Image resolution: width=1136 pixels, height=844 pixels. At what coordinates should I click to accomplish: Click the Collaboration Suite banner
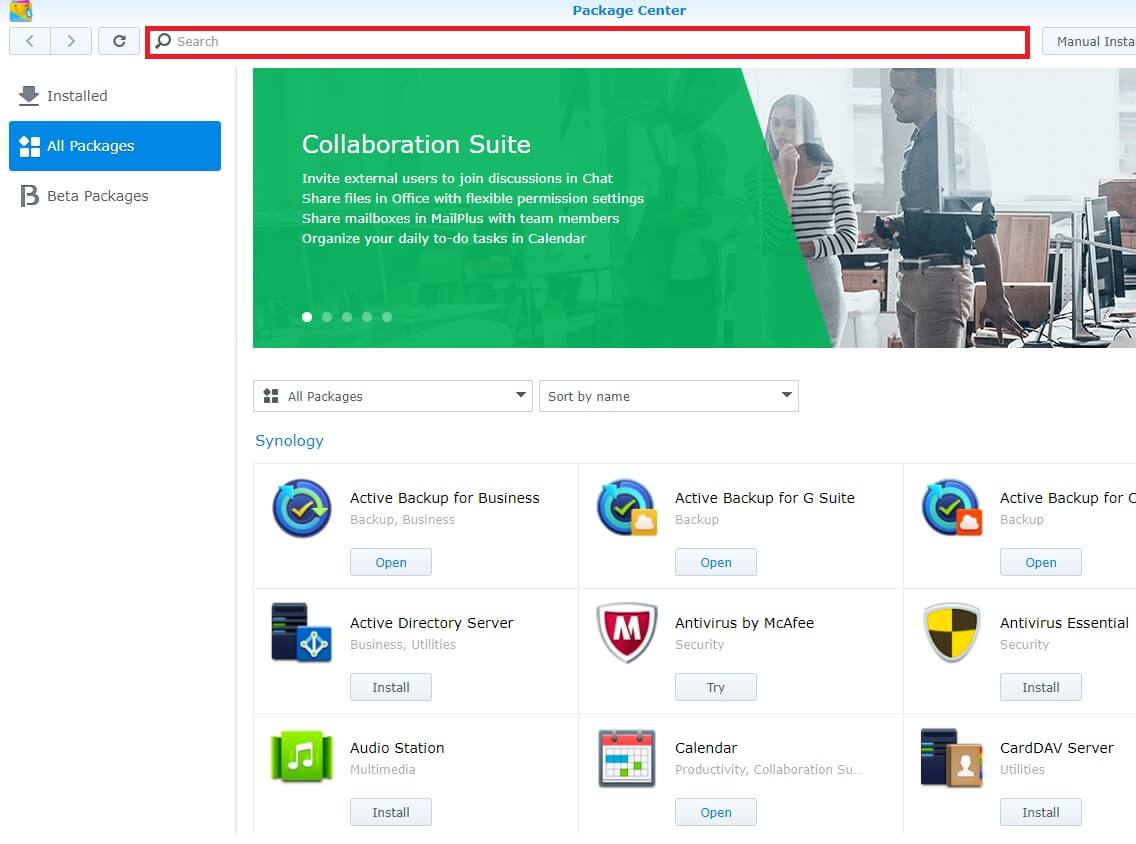point(694,208)
